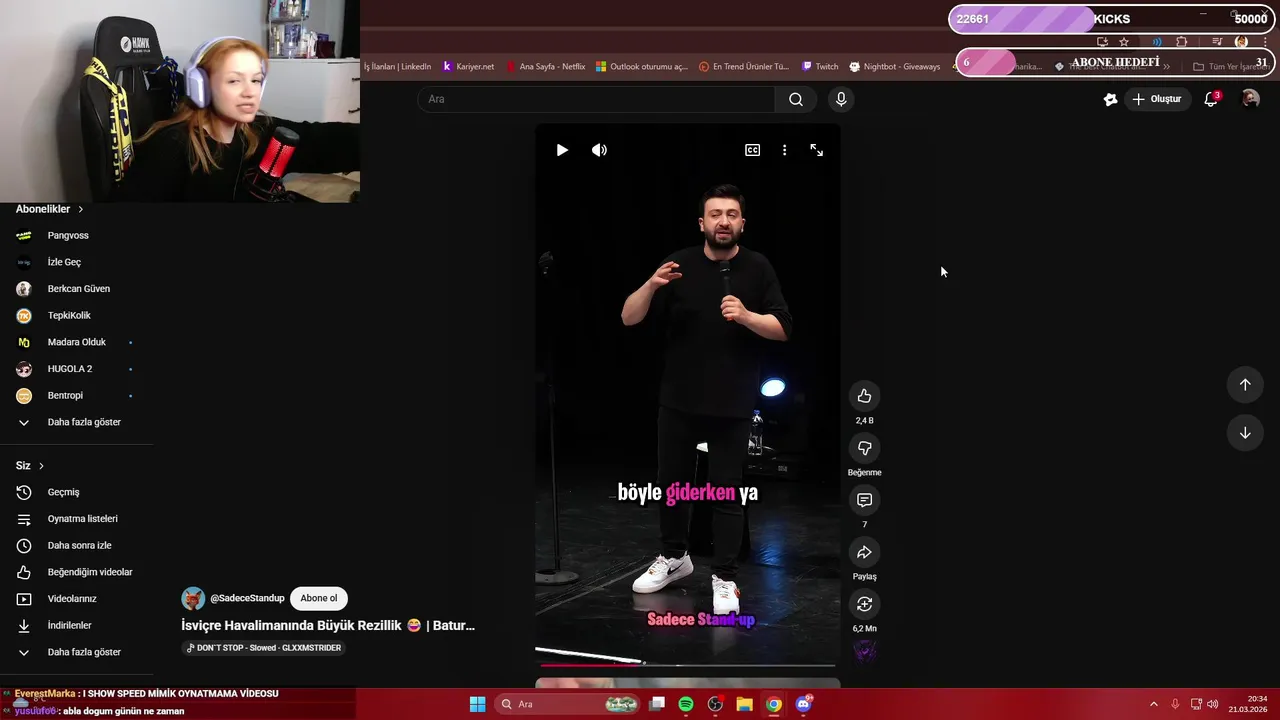Show hidden system tray icons chevron
Viewport: 1280px width, 720px height.
pos(1153,704)
